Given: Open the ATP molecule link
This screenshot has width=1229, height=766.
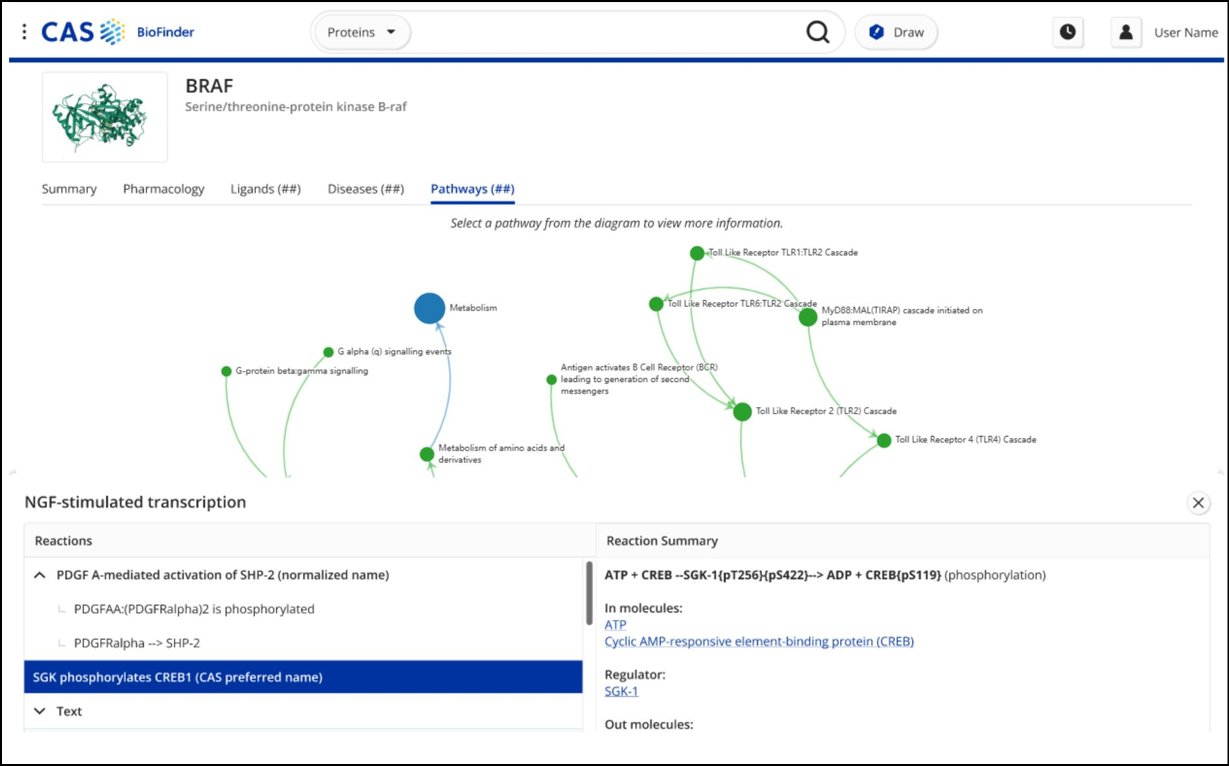Looking at the screenshot, I should [x=614, y=624].
